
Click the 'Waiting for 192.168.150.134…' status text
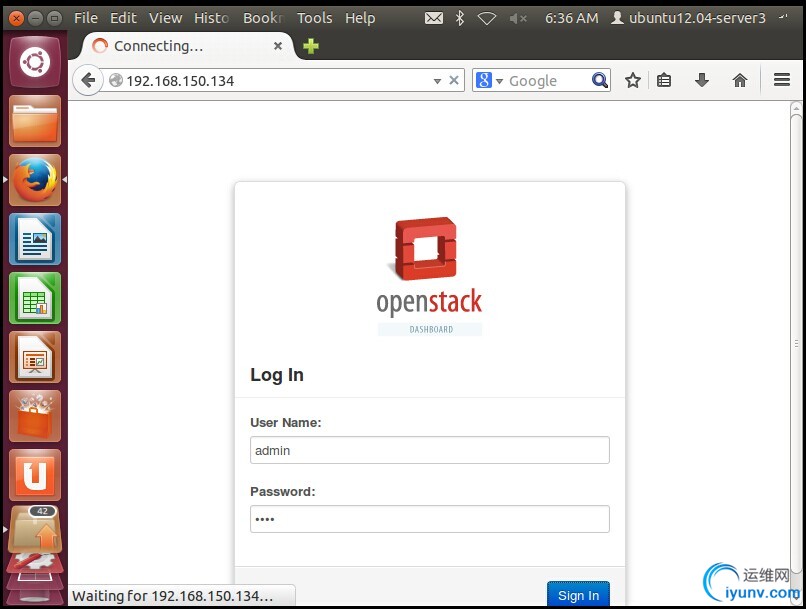pyautogui.click(x=173, y=596)
